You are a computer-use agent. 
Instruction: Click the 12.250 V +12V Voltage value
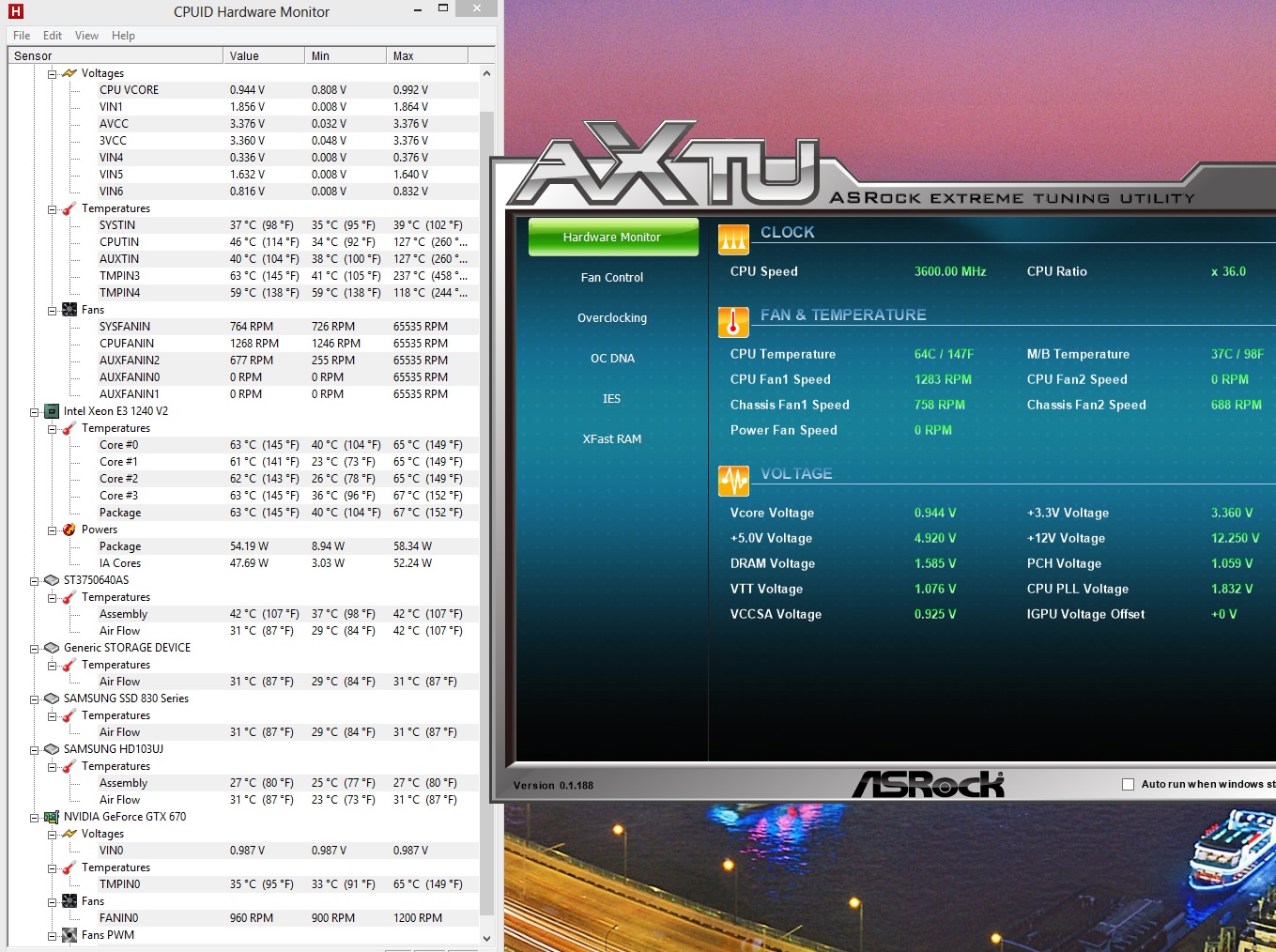tap(1236, 538)
